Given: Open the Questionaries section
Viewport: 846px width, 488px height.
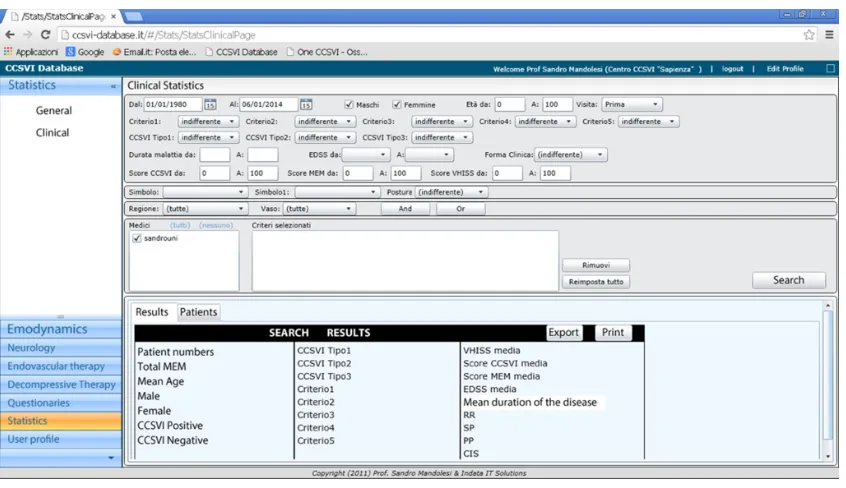Looking at the screenshot, I should pos(61,403).
